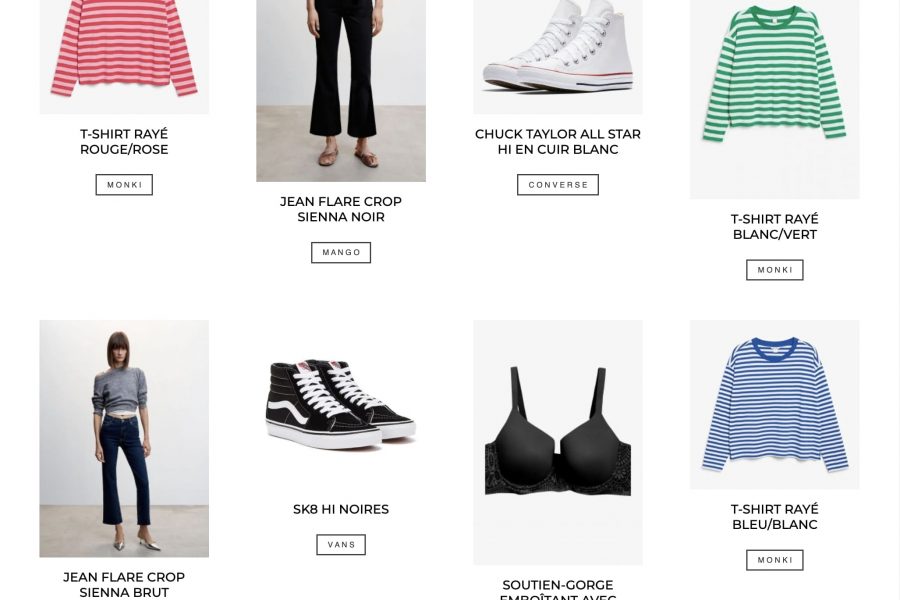The width and height of the screenshot is (900, 600).
Task: Open the white Converse high-top sneakers image
Action: tap(558, 56)
